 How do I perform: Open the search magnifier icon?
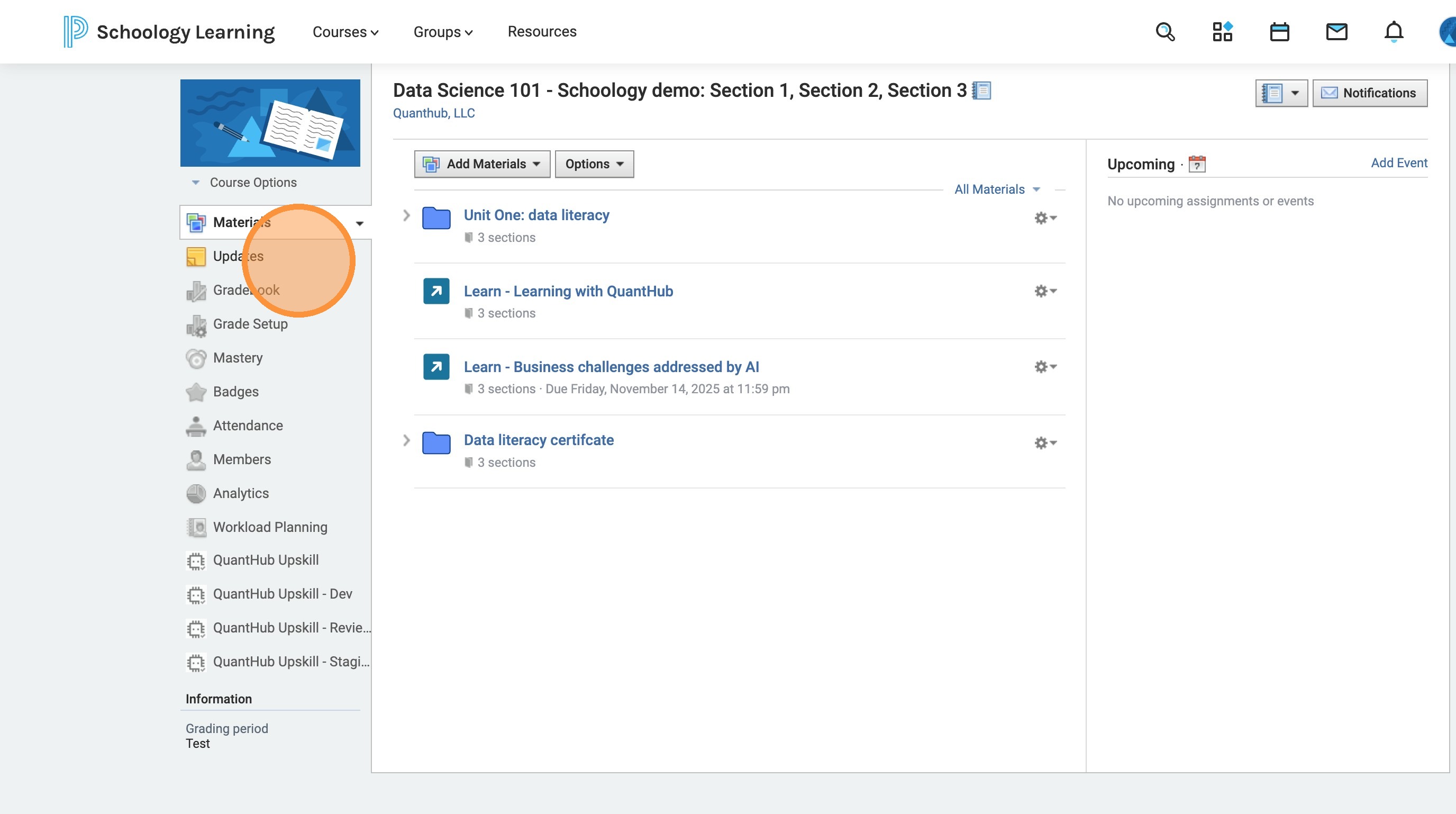tap(1165, 32)
